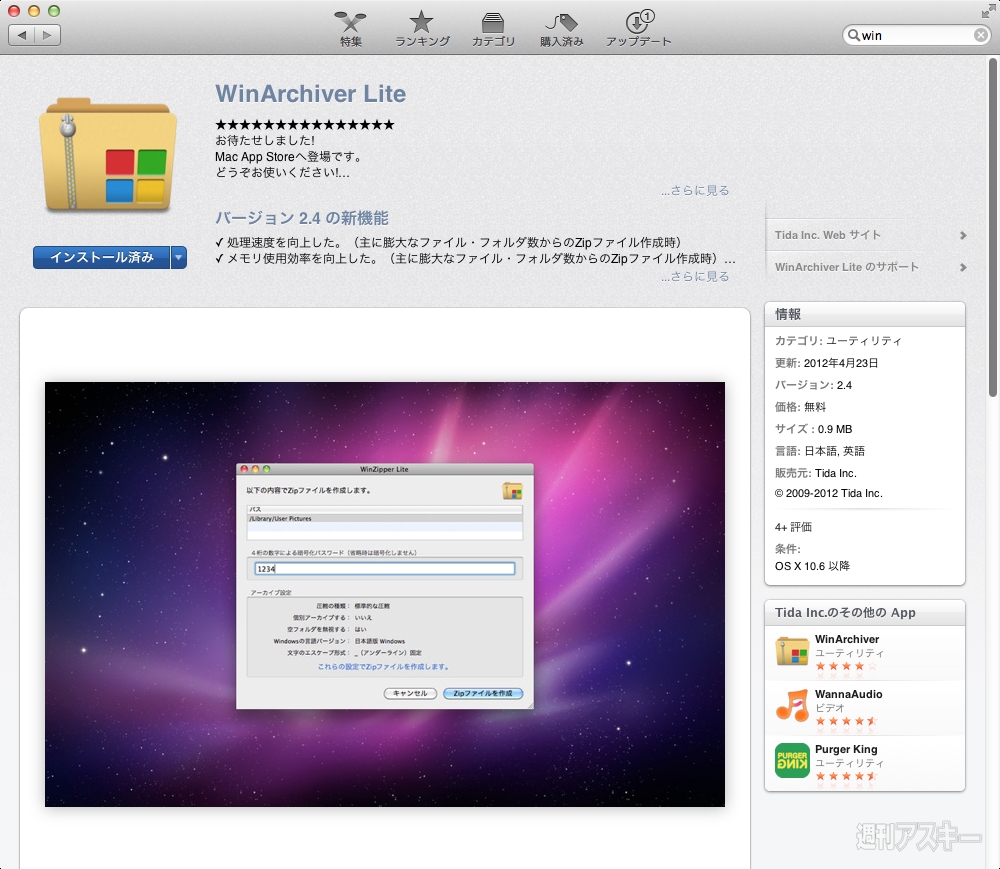The width and height of the screenshot is (1000, 869).
Task: Click the search field containing 'win'
Action: 916,35
